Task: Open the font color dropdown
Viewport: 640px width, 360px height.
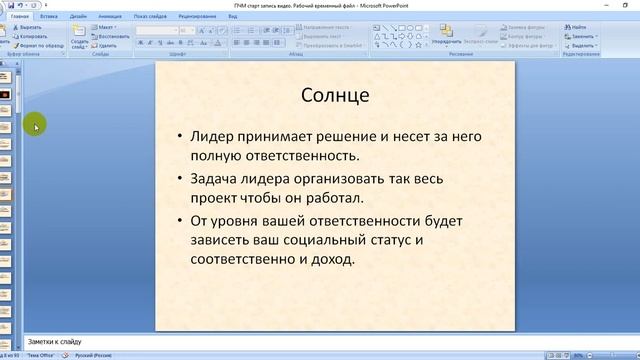Action: tap(218, 43)
